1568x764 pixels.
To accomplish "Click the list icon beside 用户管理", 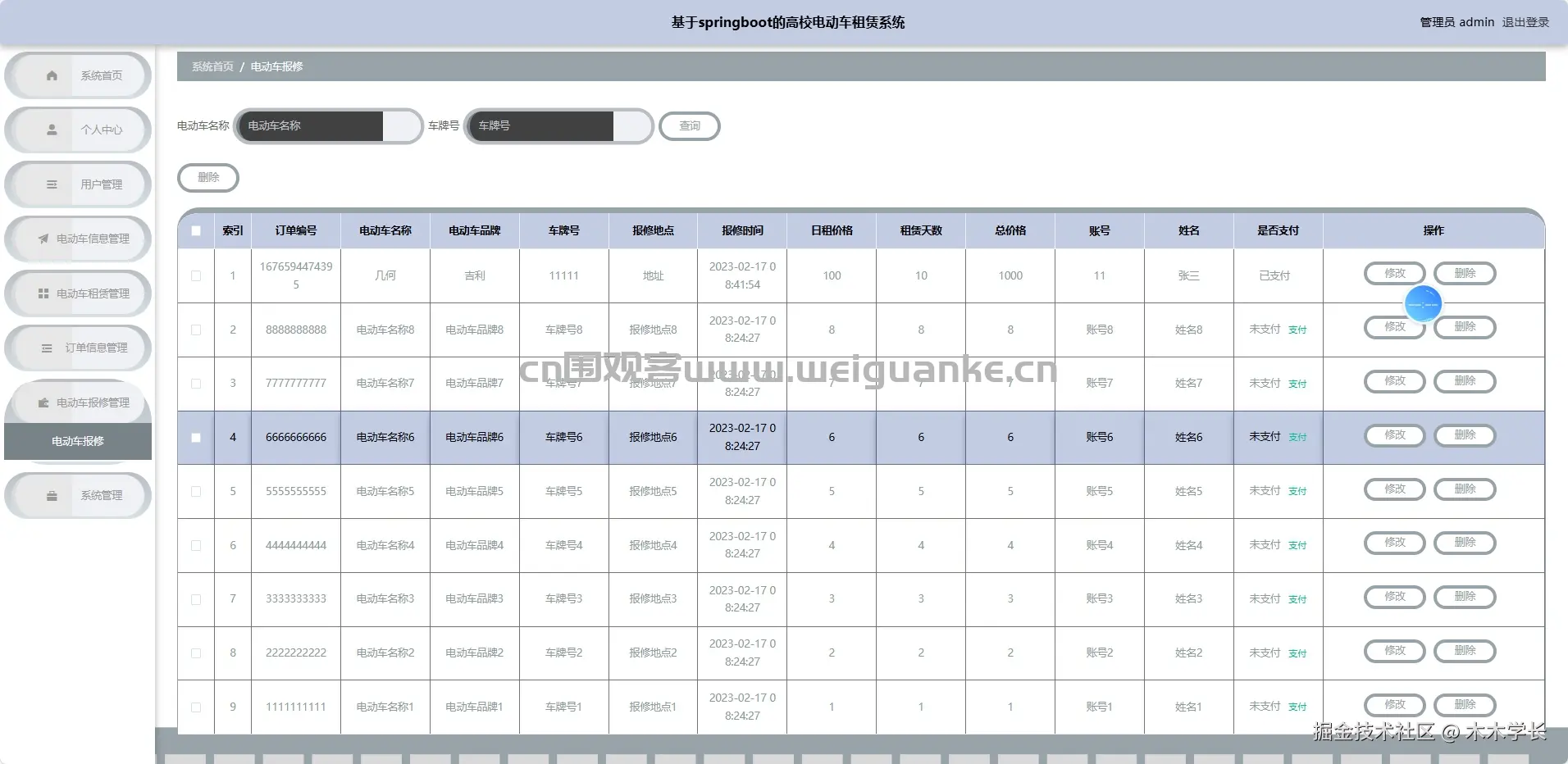I will (52, 184).
